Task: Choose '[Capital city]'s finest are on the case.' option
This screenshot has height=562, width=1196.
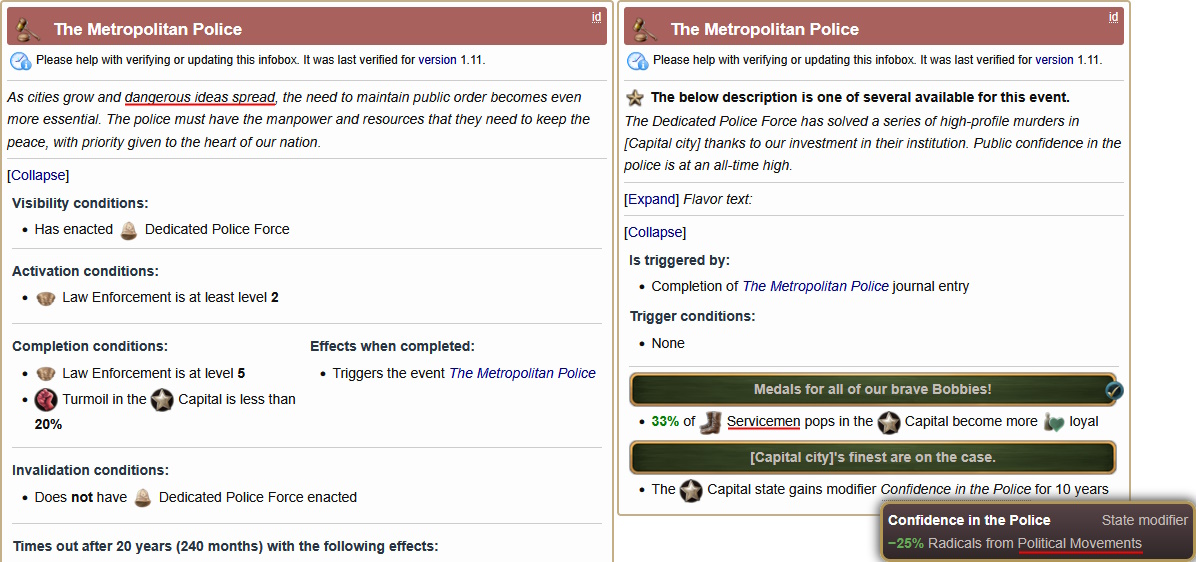Action: pos(873,458)
